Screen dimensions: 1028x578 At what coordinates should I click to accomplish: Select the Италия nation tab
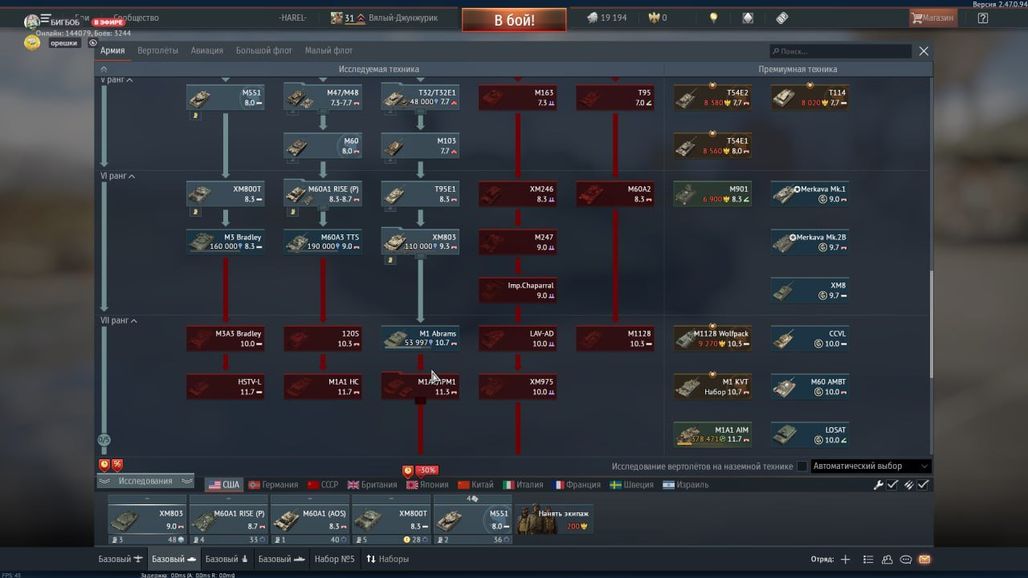click(x=523, y=485)
